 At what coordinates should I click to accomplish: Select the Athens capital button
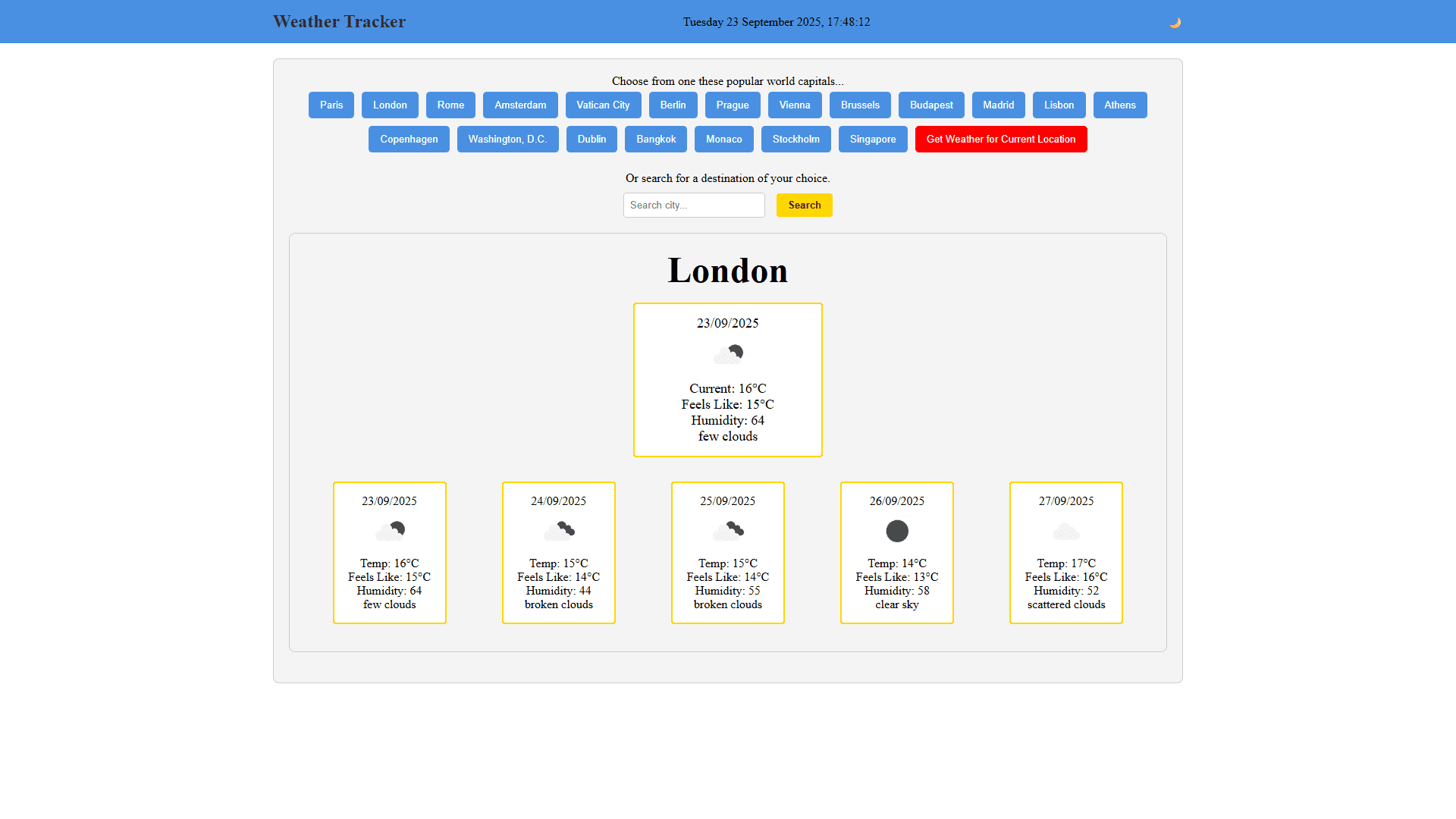tap(1119, 105)
